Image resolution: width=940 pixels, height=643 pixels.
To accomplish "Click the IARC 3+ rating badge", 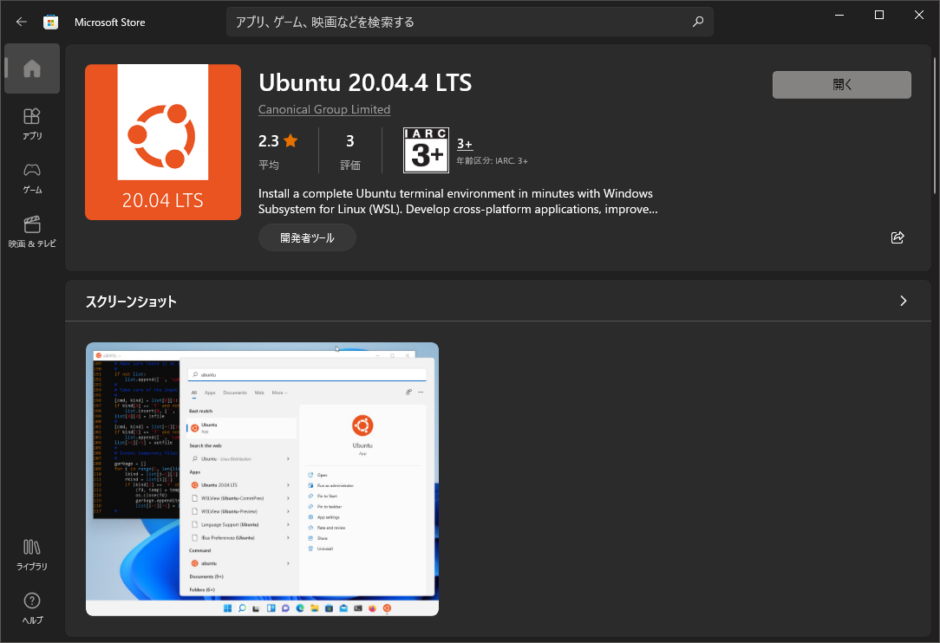I will coord(425,150).
